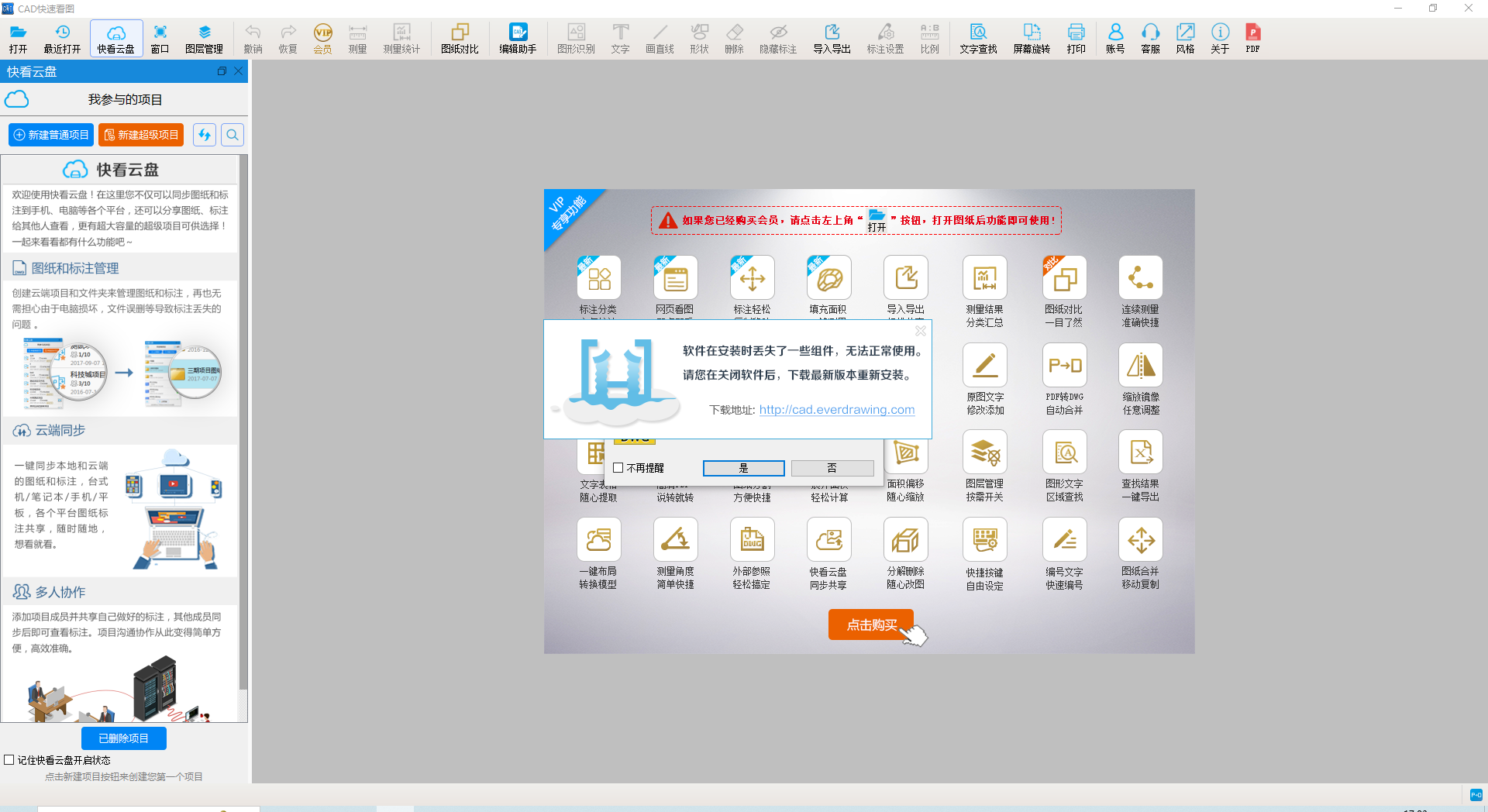Image resolution: width=1488 pixels, height=812 pixels.
Task: Click 新建普通项目 button
Action: click(x=51, y=135)
